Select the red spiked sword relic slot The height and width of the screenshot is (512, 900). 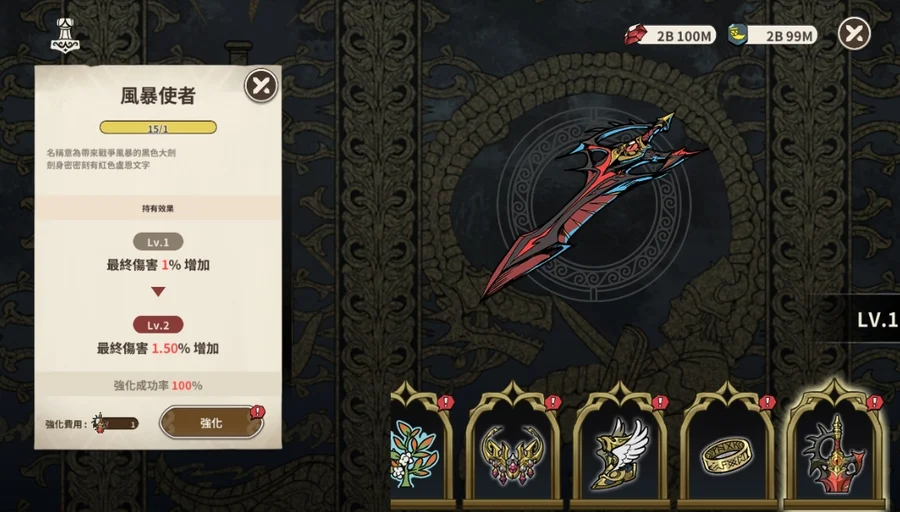click(835, 448)
